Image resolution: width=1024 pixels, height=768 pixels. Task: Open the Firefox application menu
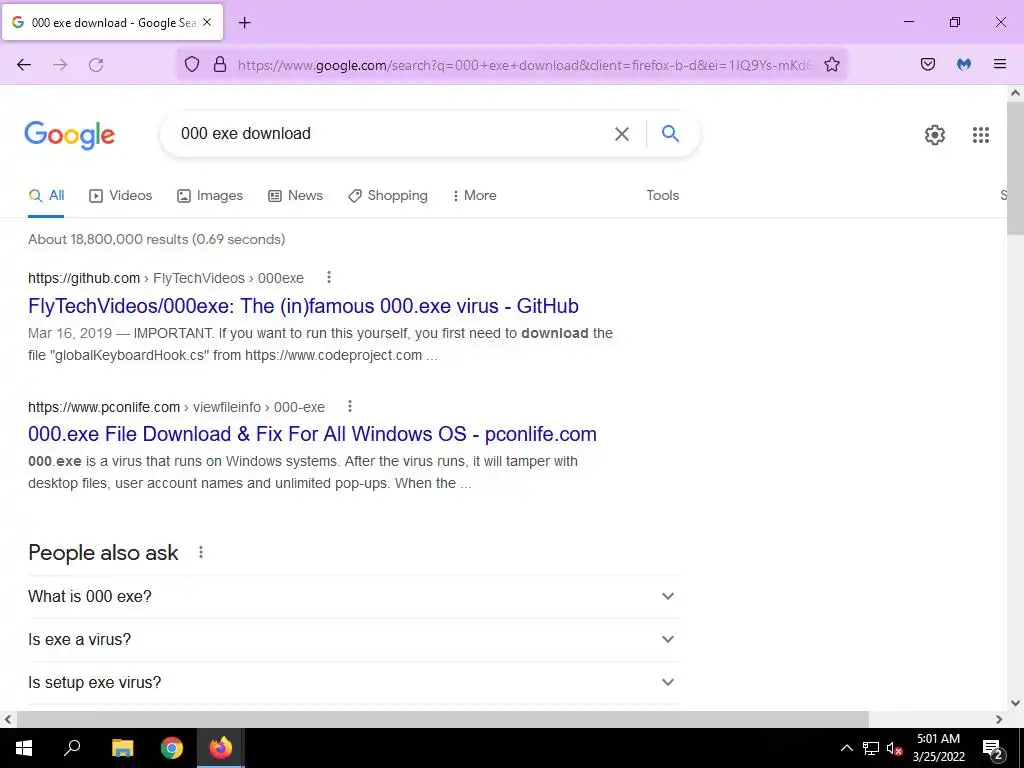[x=1000, y=65]
